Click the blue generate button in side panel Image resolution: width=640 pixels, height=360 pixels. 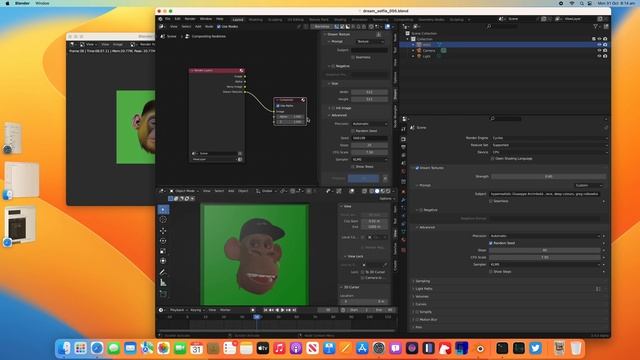point(363,178)
